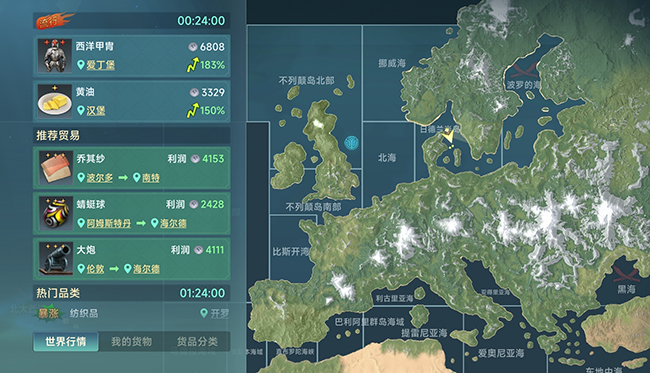Select the 巴利阿里群岛海域 region label
This screenshot has height=373, width=650.
pos(369,322)
